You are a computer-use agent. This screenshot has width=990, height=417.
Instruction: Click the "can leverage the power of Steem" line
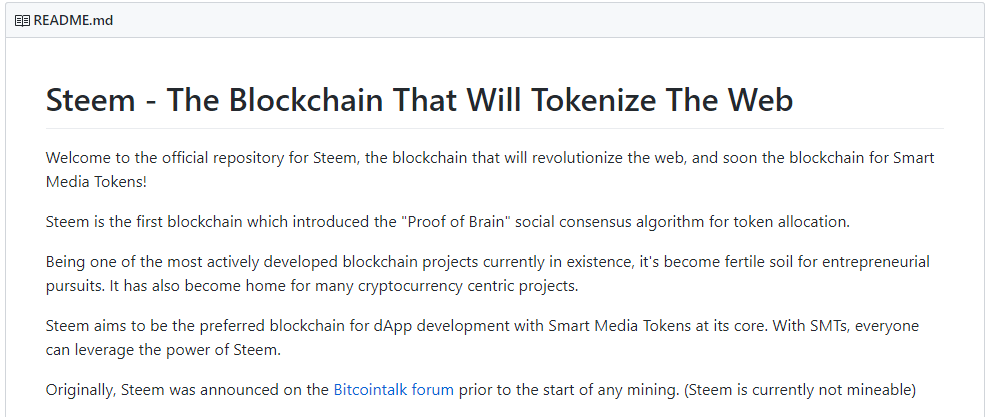163,350
